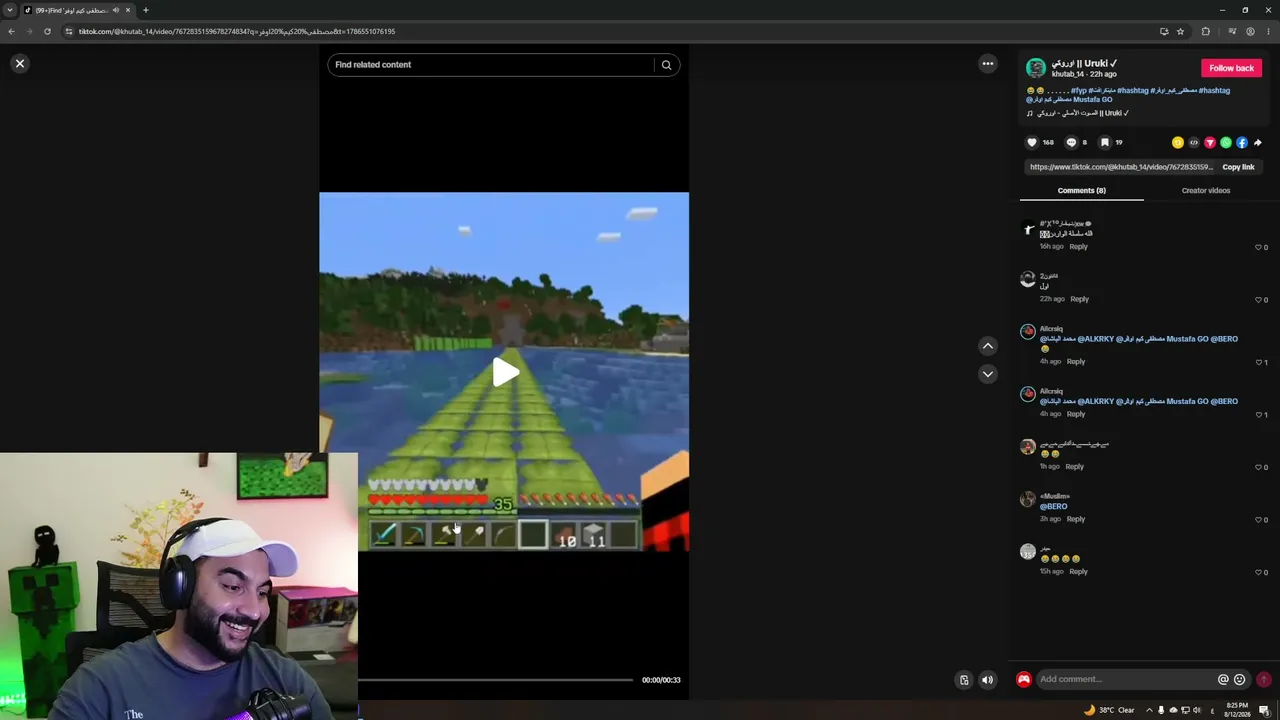The height and width of the screenshot is (720, 1280).
Task: Open the Muslim commenter's avatar
Action: 1028,500
